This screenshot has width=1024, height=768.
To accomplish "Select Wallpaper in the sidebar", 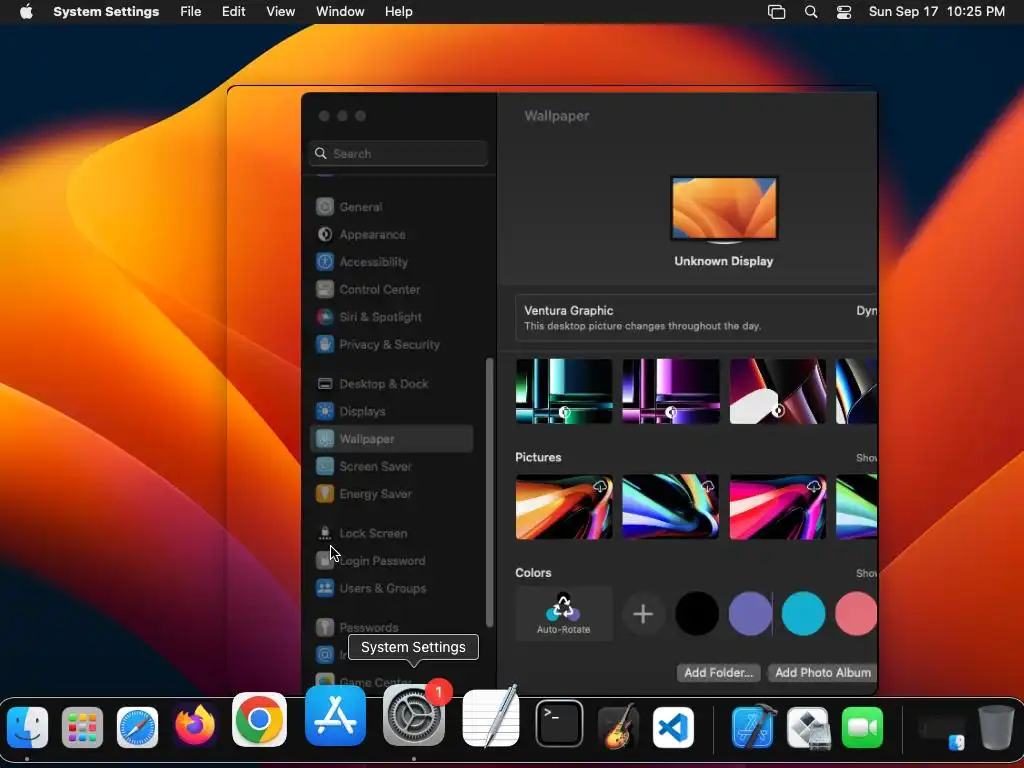I will point(392,439).
